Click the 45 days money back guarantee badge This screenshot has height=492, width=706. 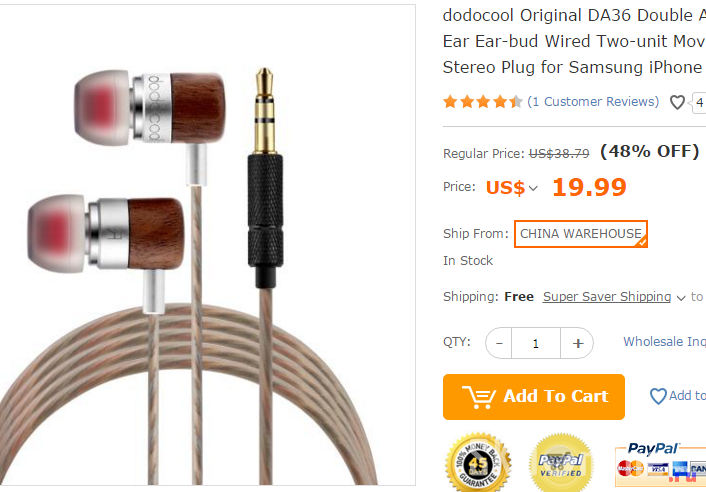[478, 462]
